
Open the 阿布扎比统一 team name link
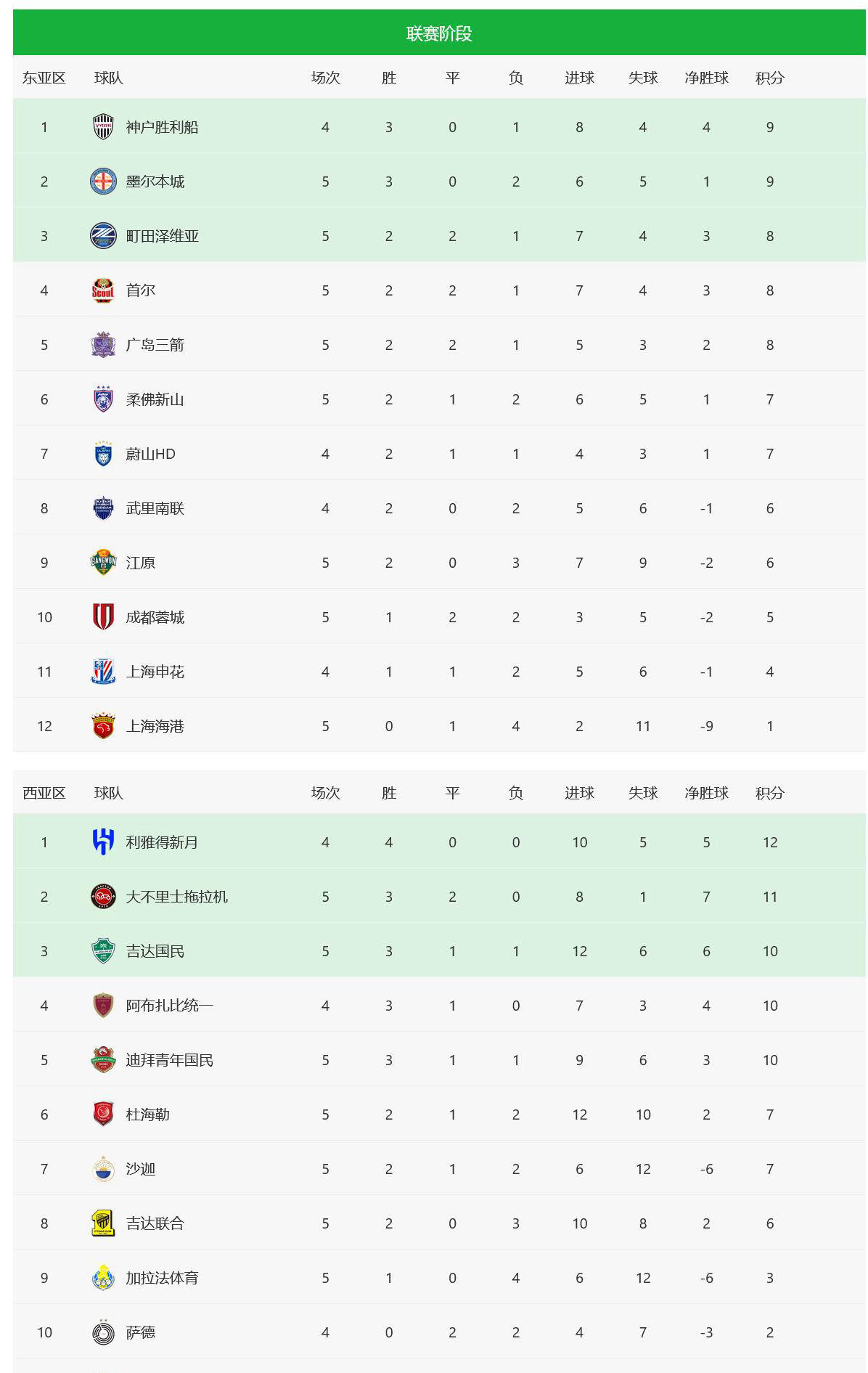(169, 1006)
